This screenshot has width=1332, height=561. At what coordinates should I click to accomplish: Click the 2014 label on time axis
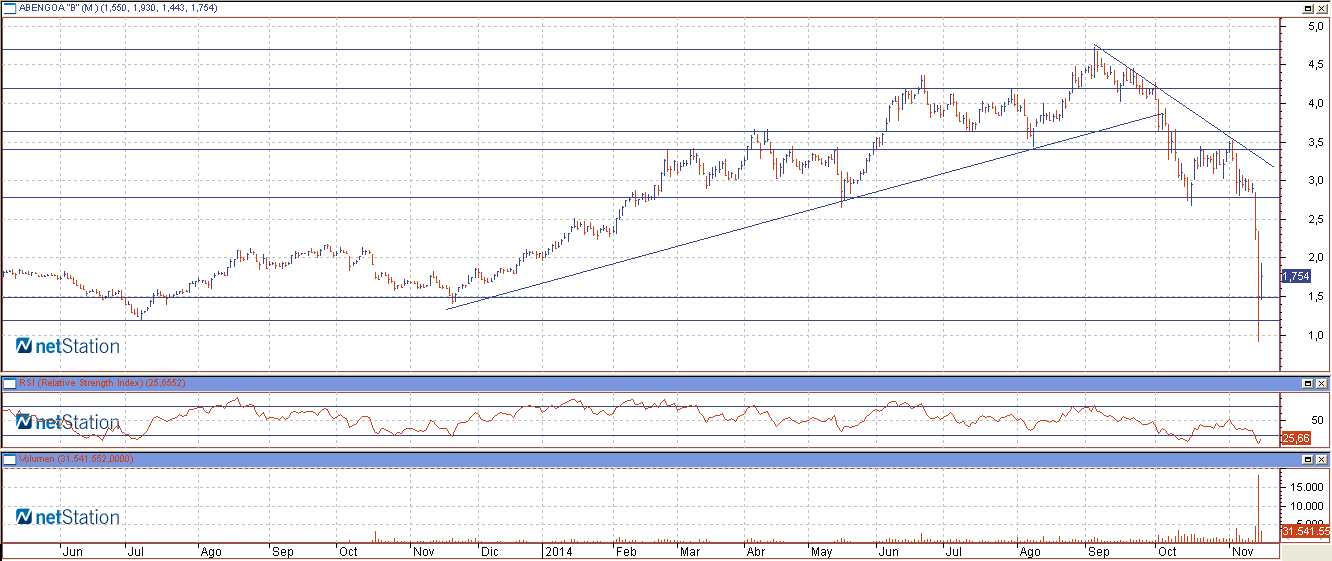(558, 551)
